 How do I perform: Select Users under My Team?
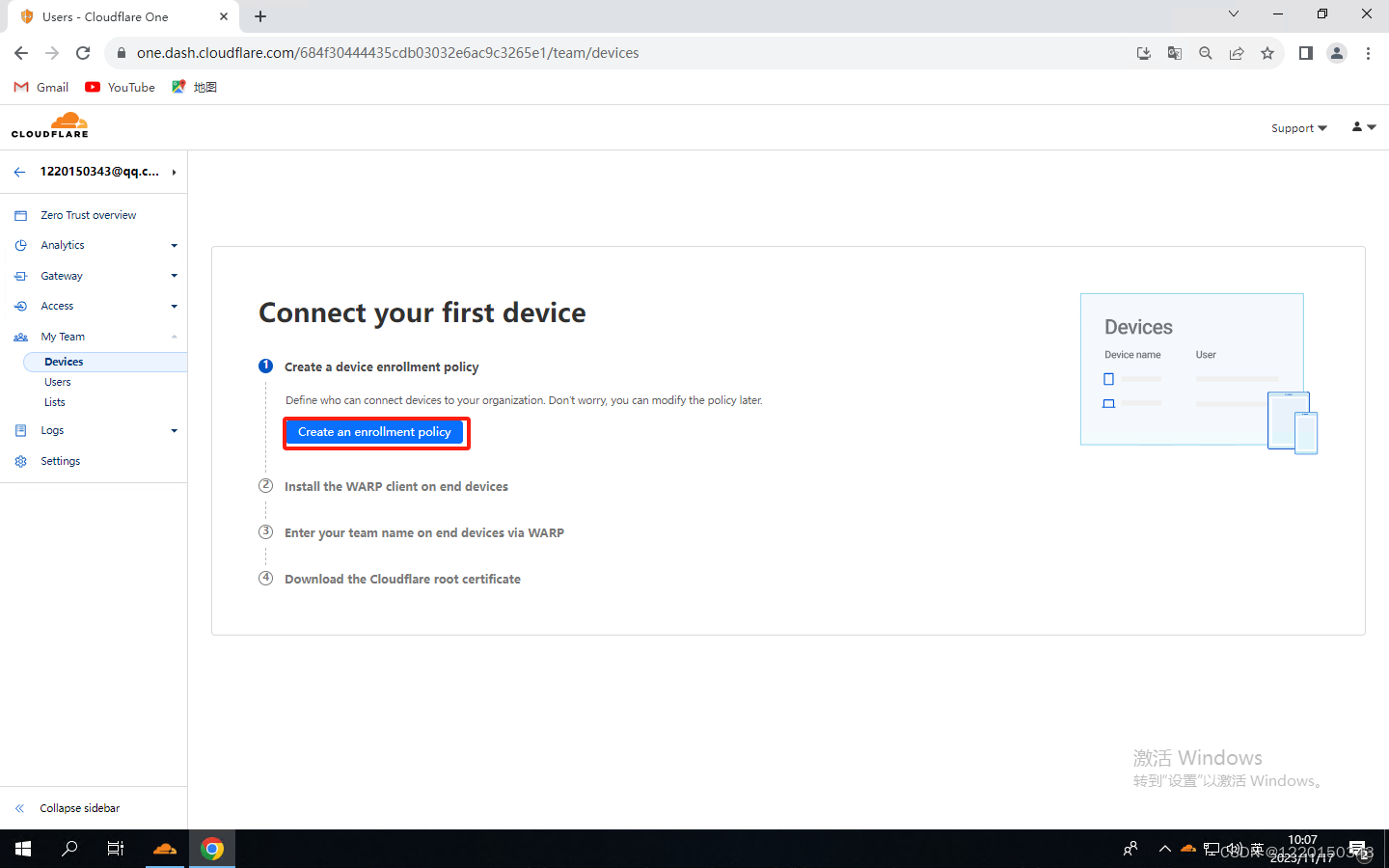(x=58, y=382)
